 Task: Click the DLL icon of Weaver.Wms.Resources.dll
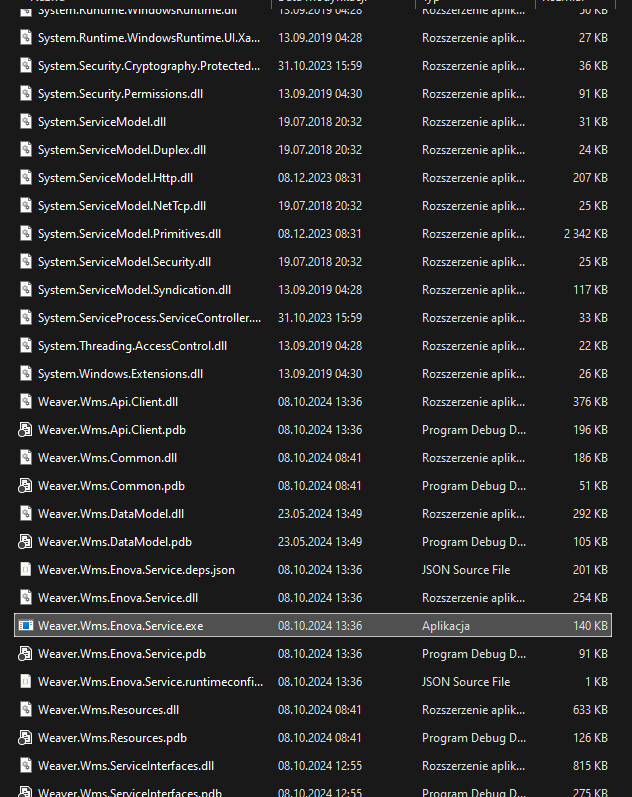[25, 710]
